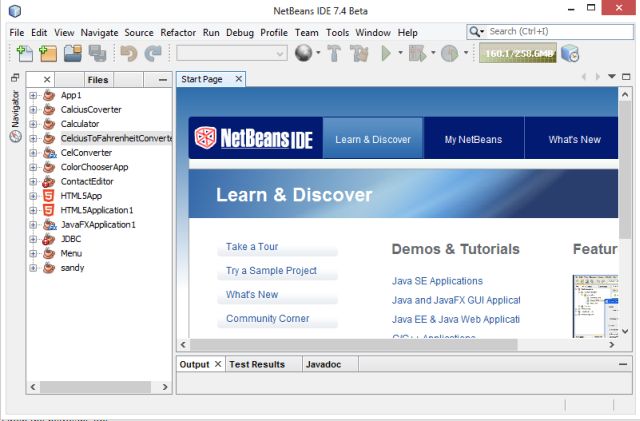Image resolution: width=640 pixels, height=421 pixels.
Task: Click the Try a Sample Project link
Action: [x=271, y=270]
